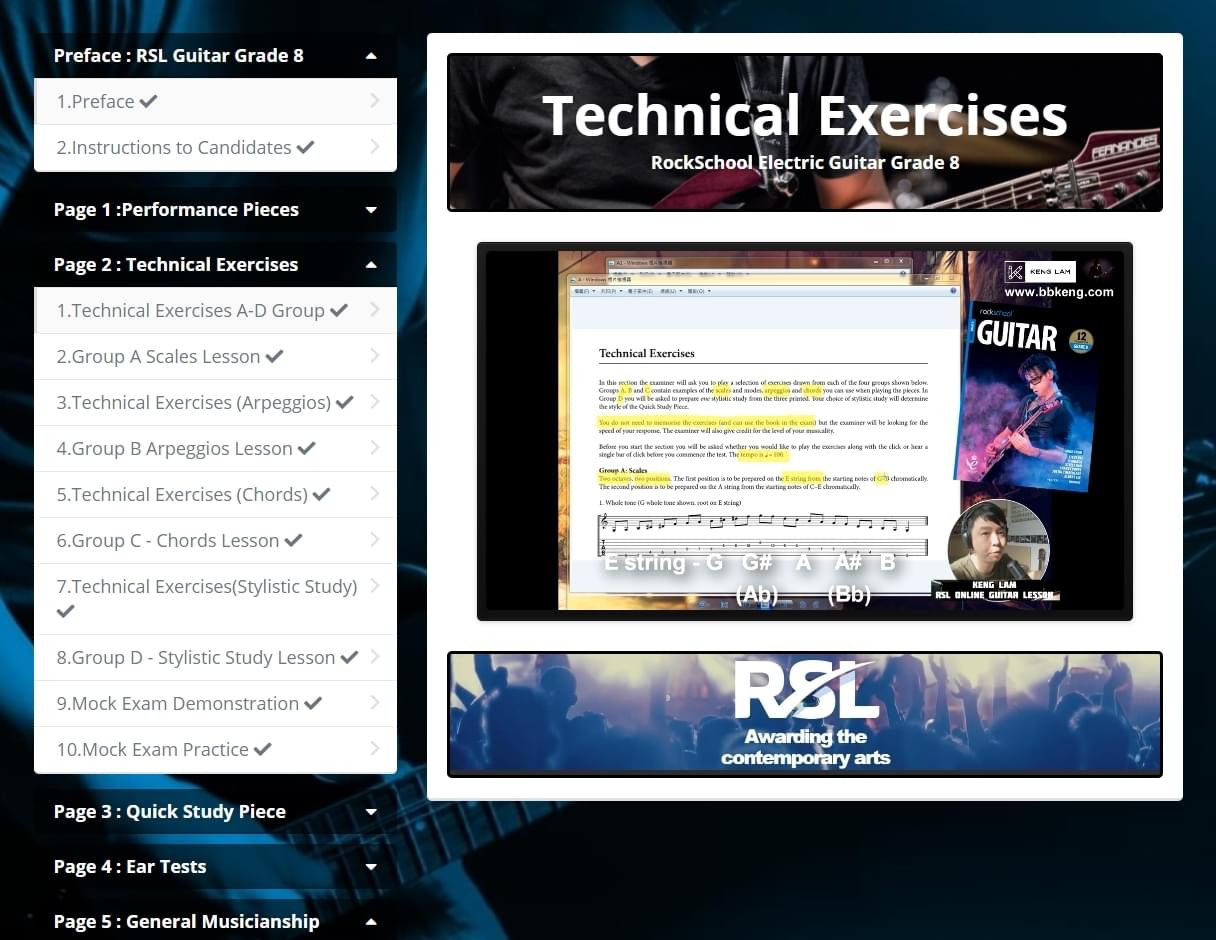Click the chevron on Technical Exercises(Stylistic Study) row
Image resolution: width=1216 pixels, height=940 pixels.
tap(374, 585)
